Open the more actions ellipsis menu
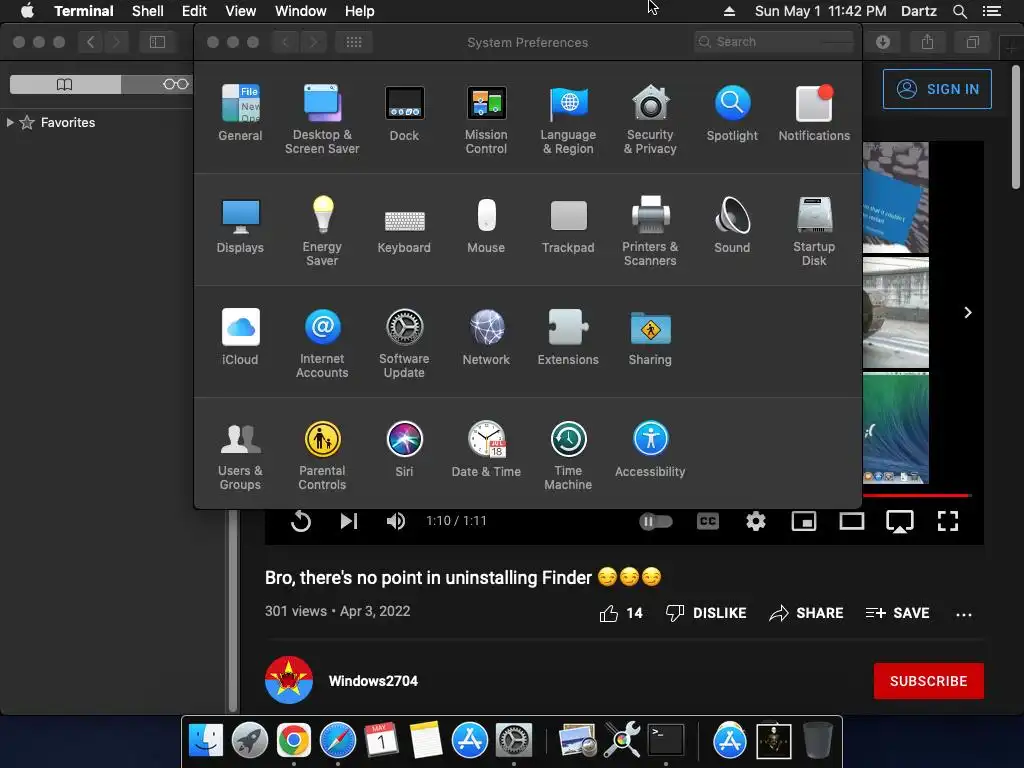 click(964, 614)
